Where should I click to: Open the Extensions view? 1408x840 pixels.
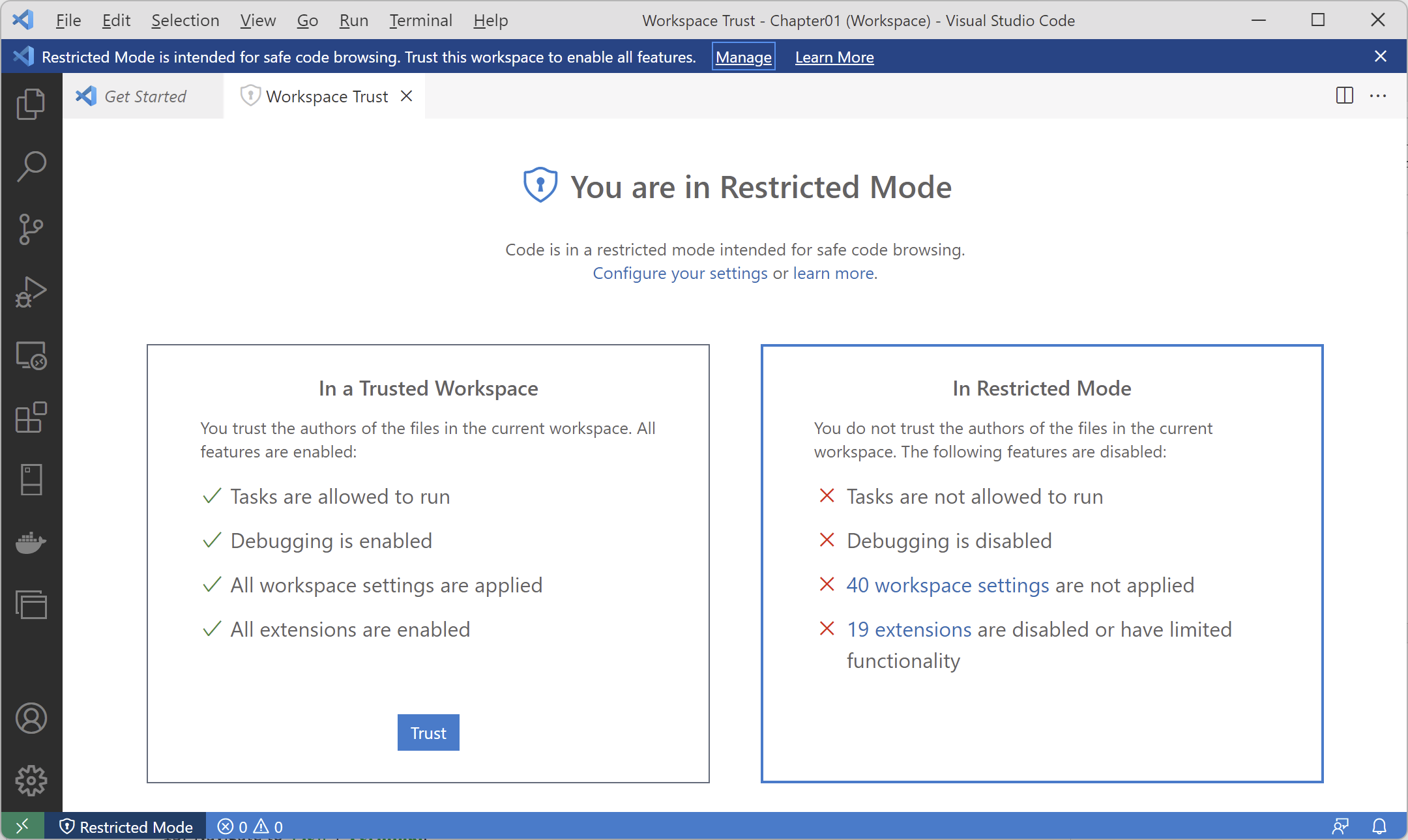point(31,418)
